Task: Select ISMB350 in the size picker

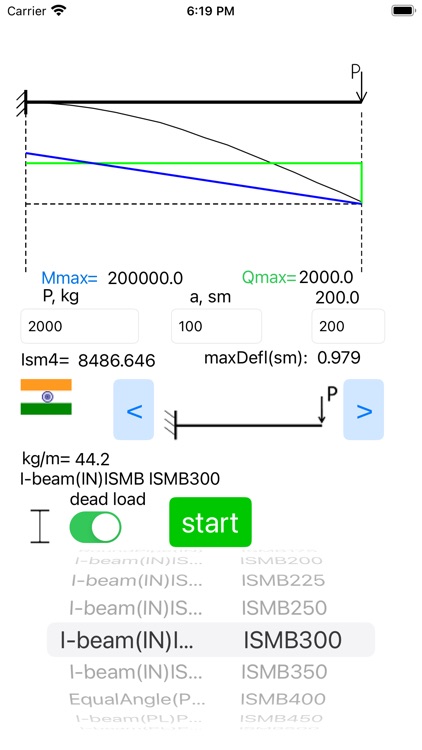Action: tap(284, 672)
